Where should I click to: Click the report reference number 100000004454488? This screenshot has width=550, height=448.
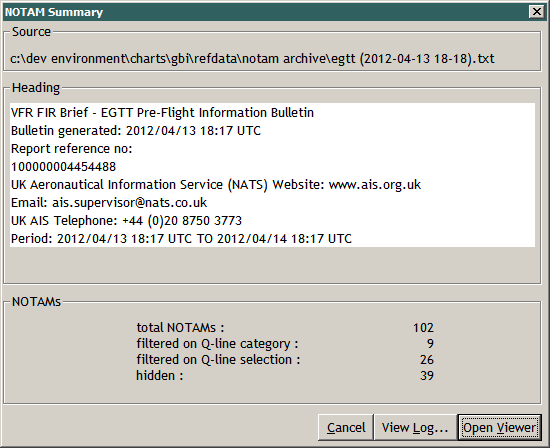point(63,167)
